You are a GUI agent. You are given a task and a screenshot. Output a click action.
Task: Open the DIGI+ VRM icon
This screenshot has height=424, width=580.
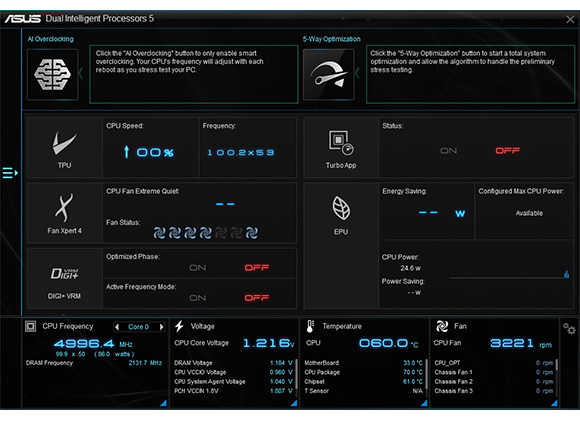point(64,273)
